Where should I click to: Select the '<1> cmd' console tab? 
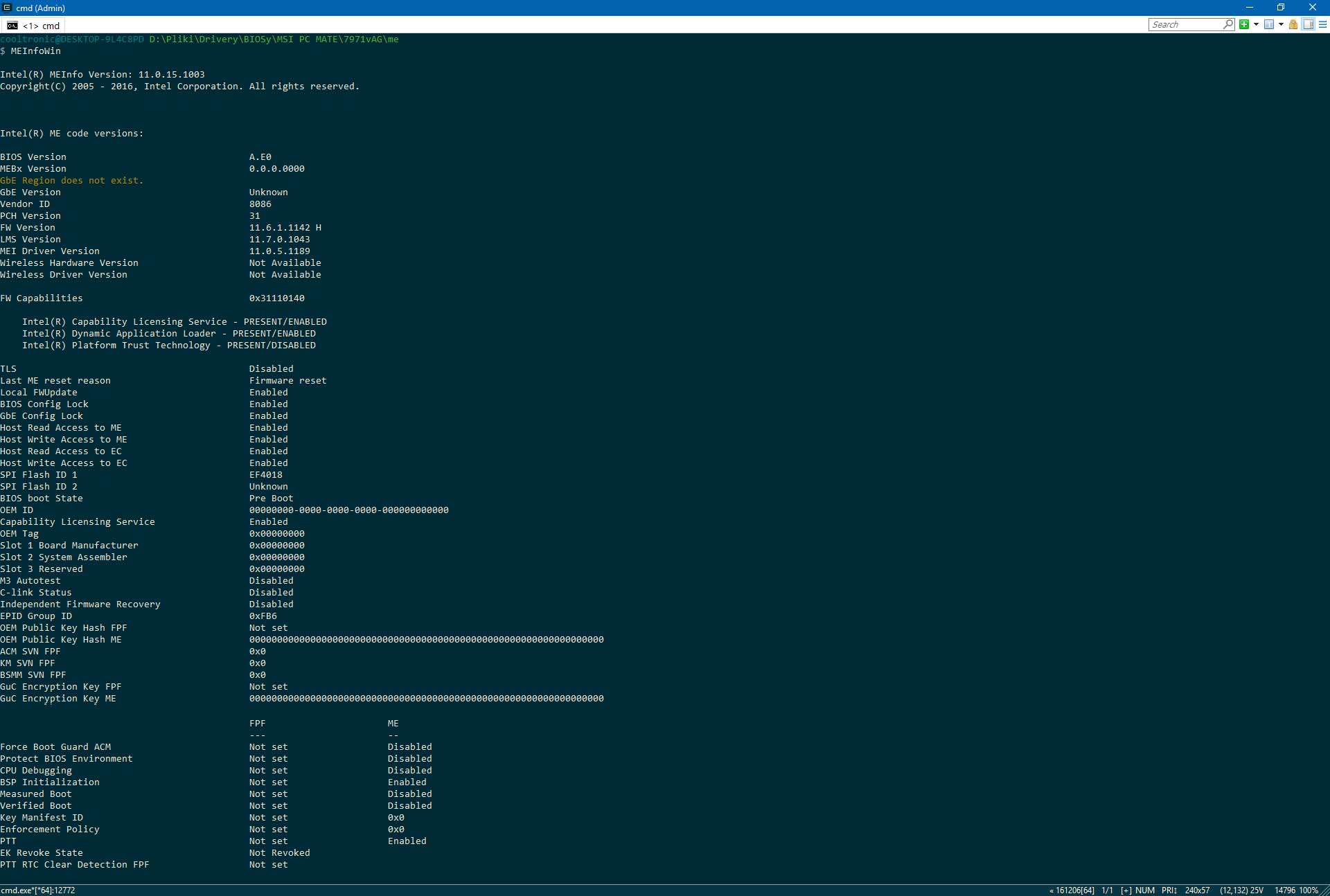tap(33, 26)
